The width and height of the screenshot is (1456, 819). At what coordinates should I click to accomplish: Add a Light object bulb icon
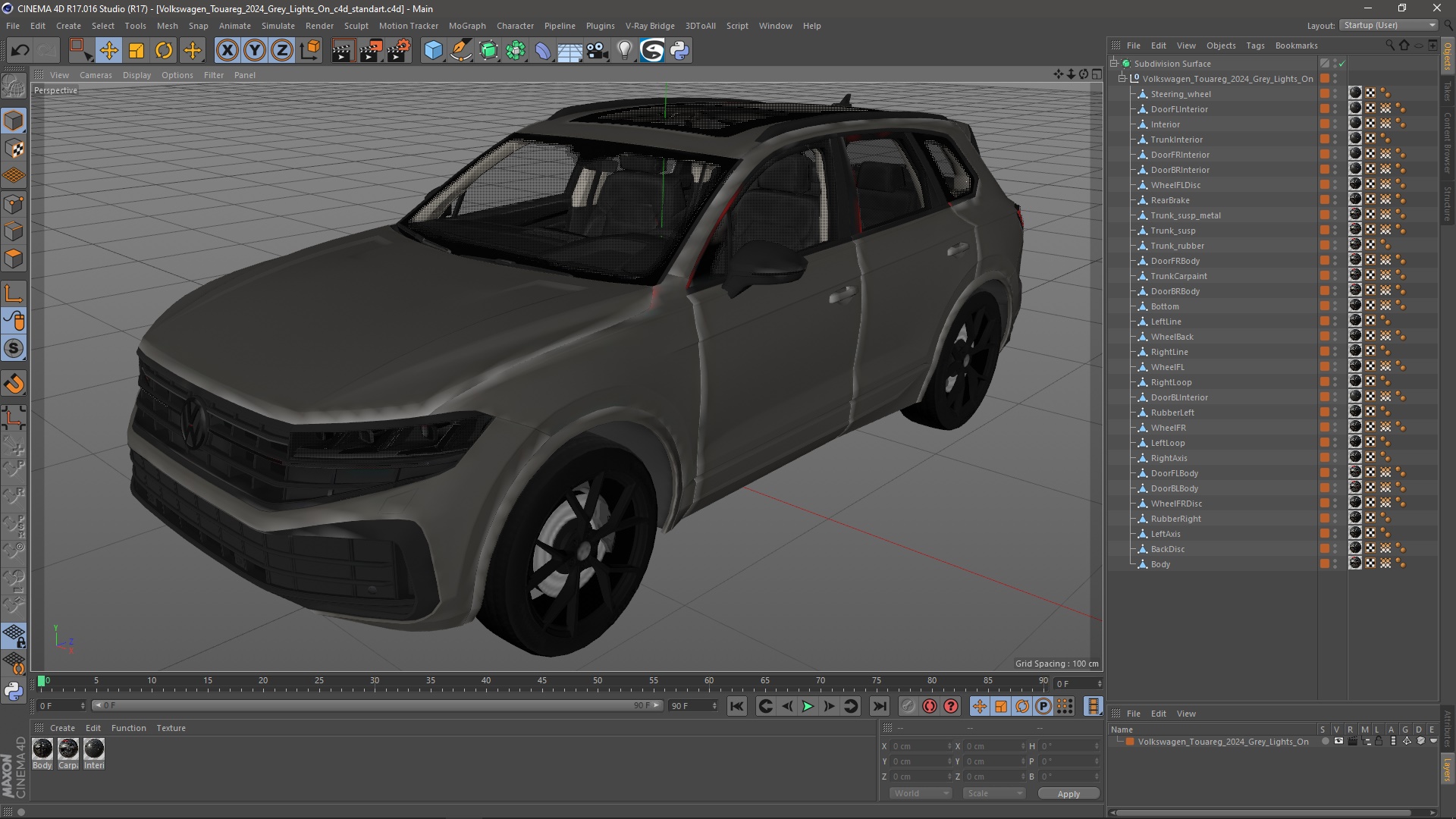624,51
